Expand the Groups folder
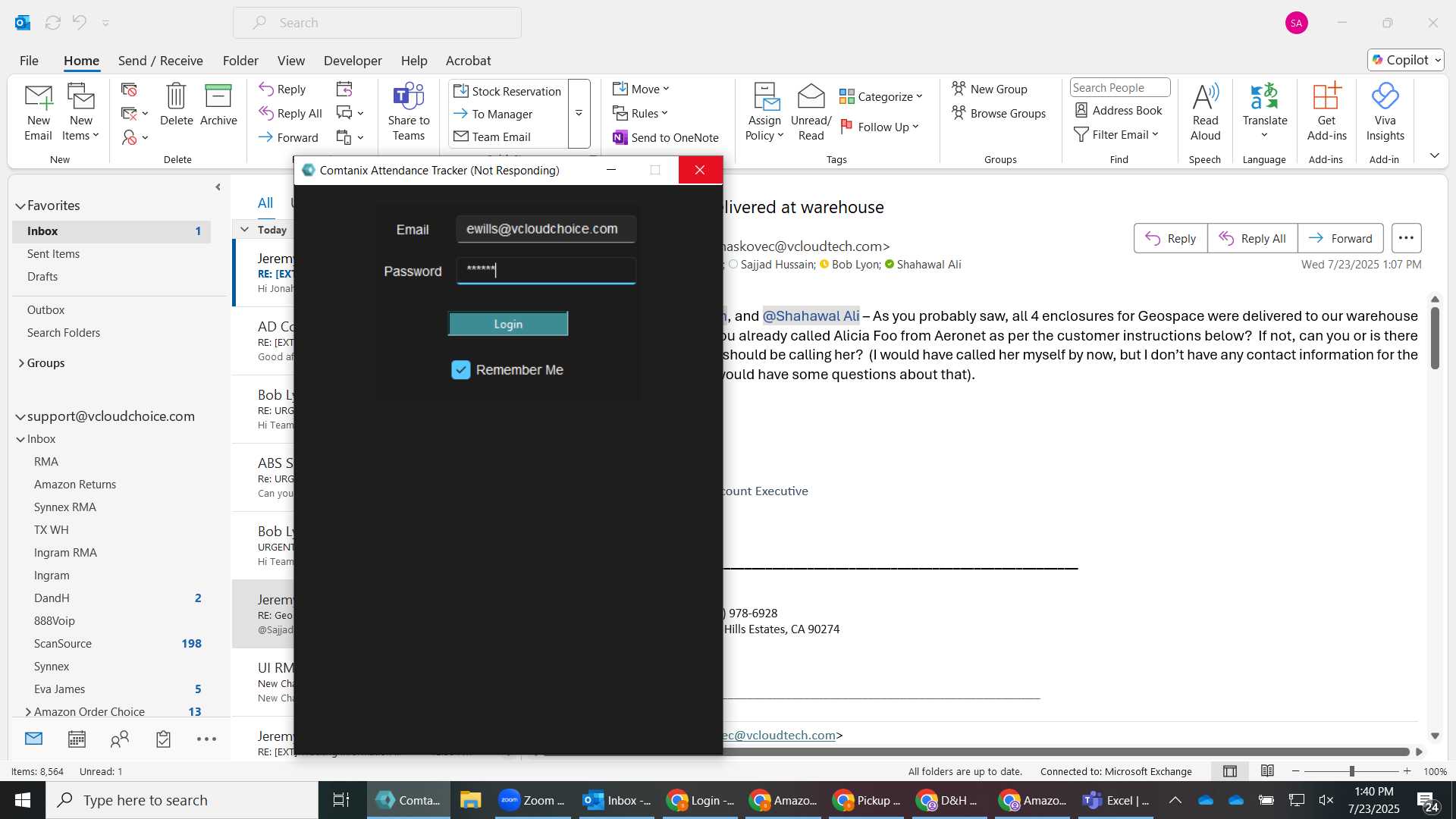This screenshot has height=819, width=1456. click(21, 363)
